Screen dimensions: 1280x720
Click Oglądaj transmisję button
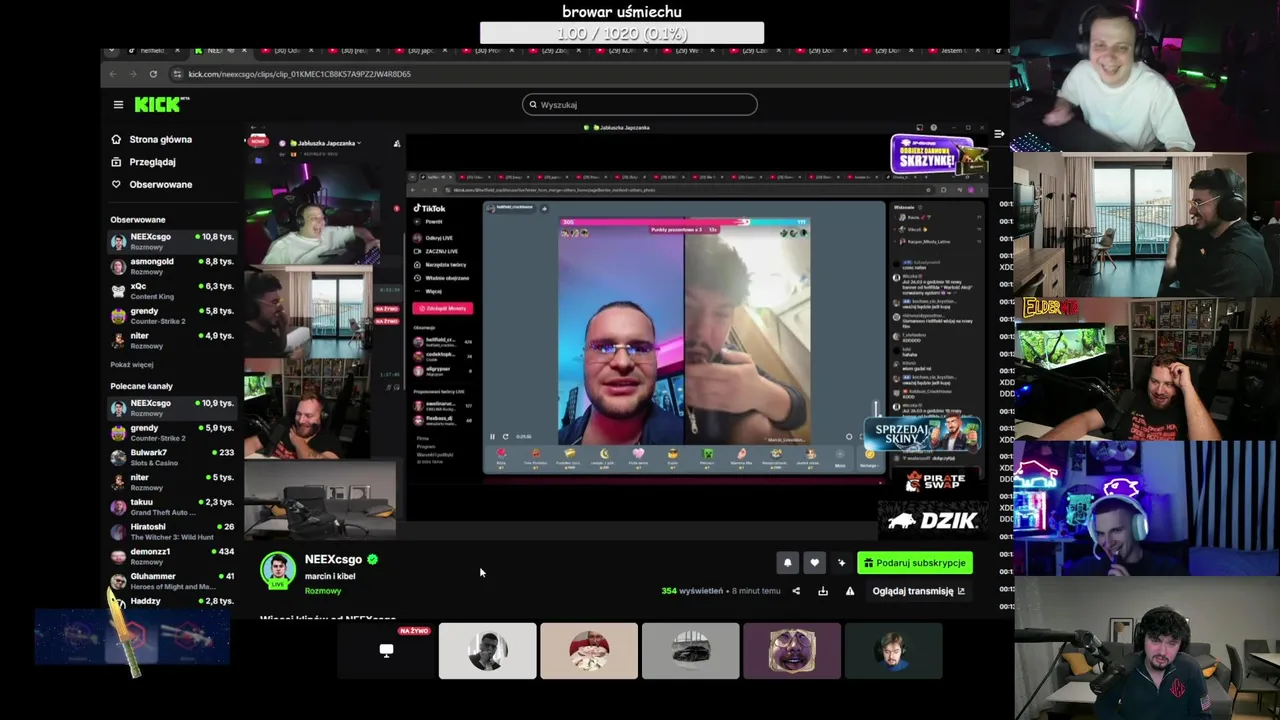pyautogui.click(x=918, y=591)
